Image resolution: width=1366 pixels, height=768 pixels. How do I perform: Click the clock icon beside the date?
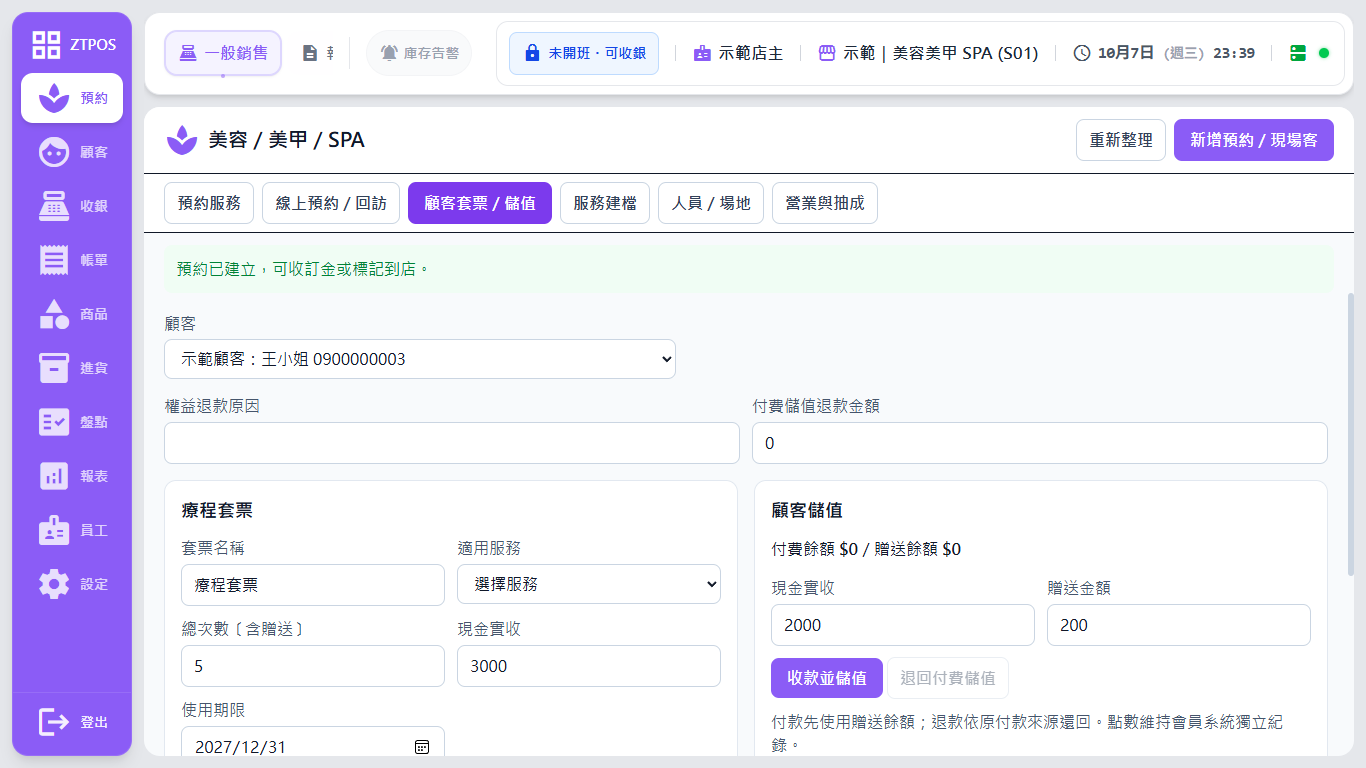point(1082,53)
